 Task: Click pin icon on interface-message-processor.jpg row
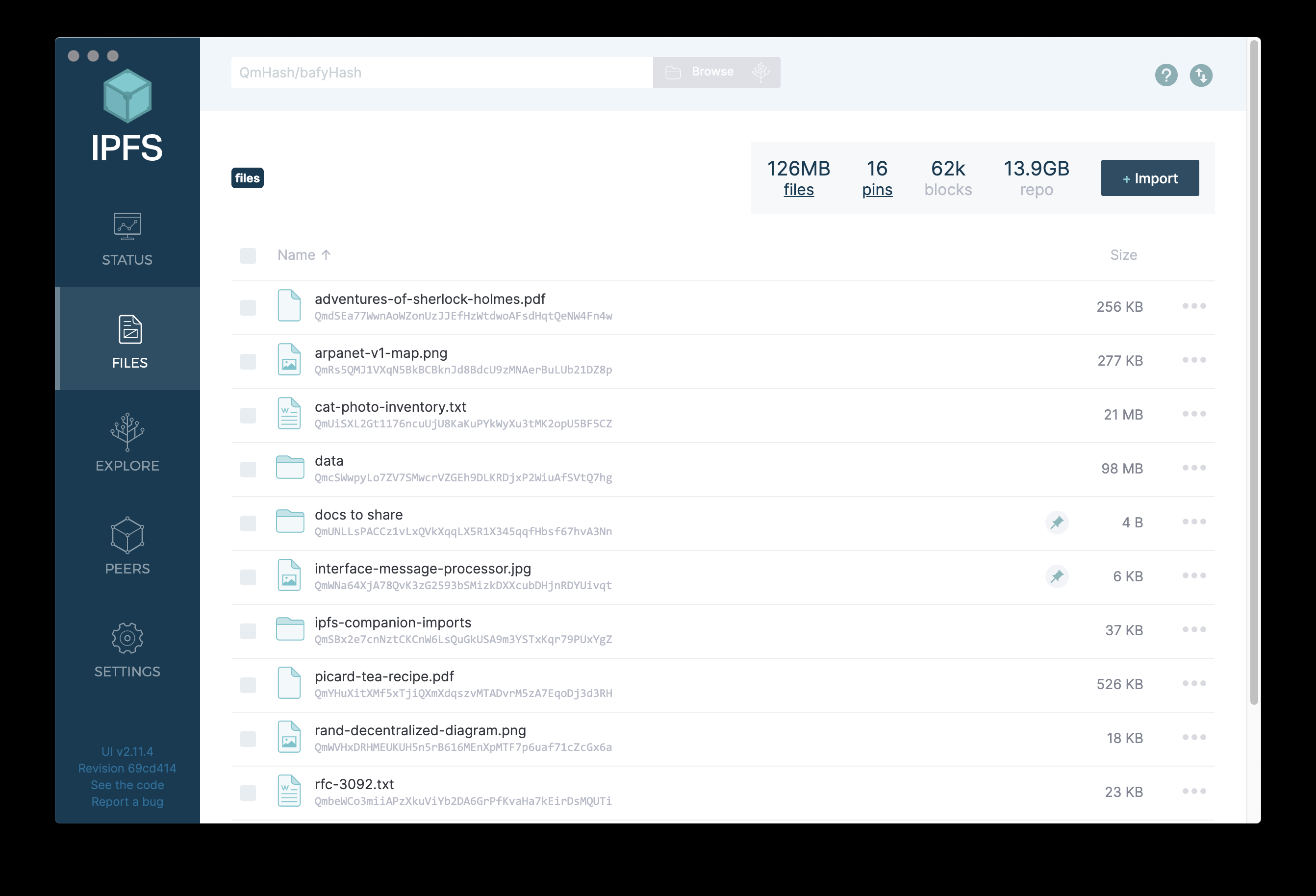[x=1057, y=576]
